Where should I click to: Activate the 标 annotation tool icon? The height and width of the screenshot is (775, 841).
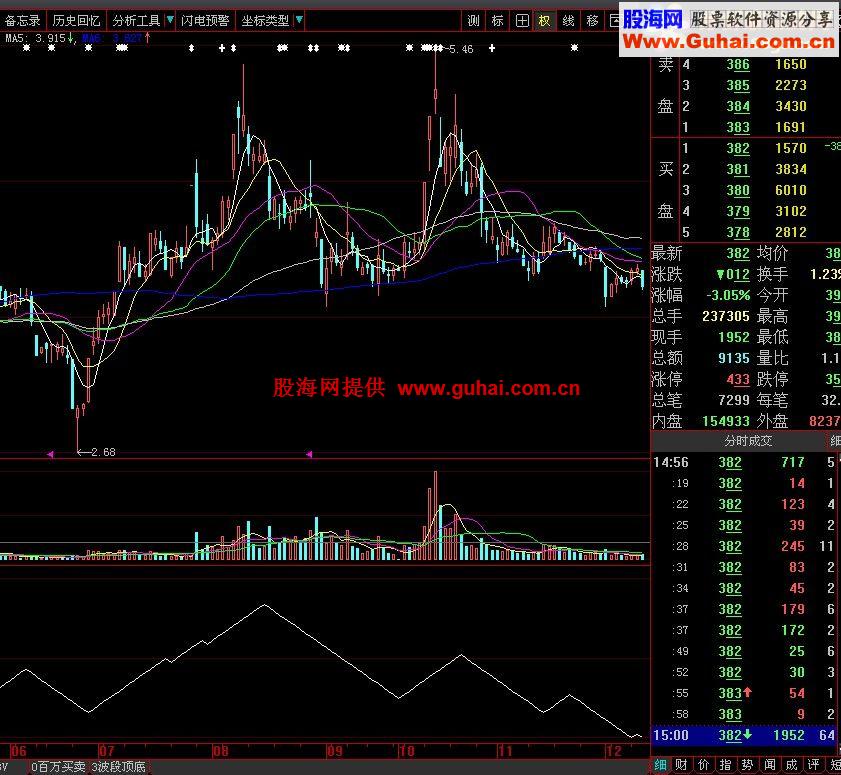pyautogui.click(x=496, y=19)
